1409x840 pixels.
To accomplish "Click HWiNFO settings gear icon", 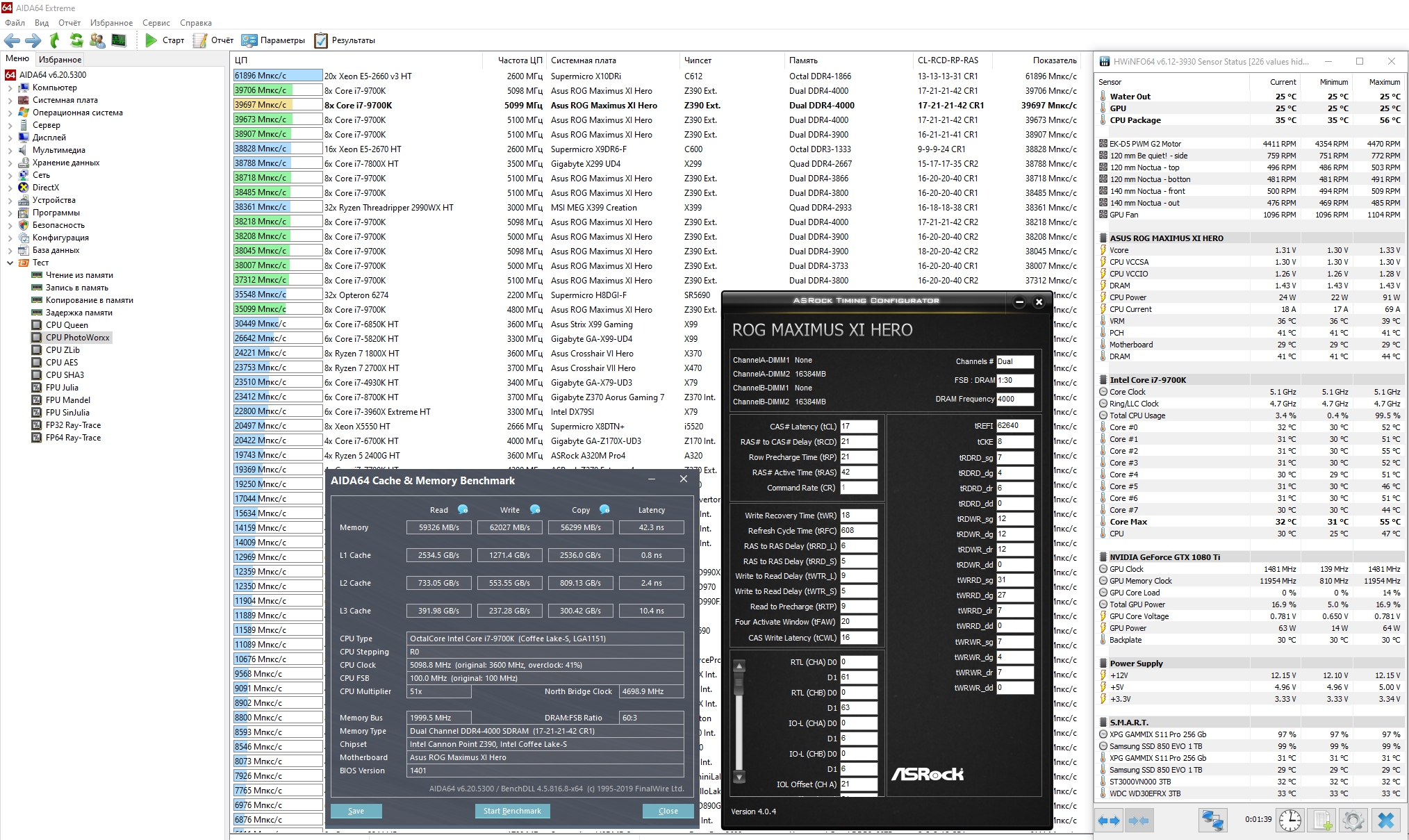I will click(x=1353, y=821).
